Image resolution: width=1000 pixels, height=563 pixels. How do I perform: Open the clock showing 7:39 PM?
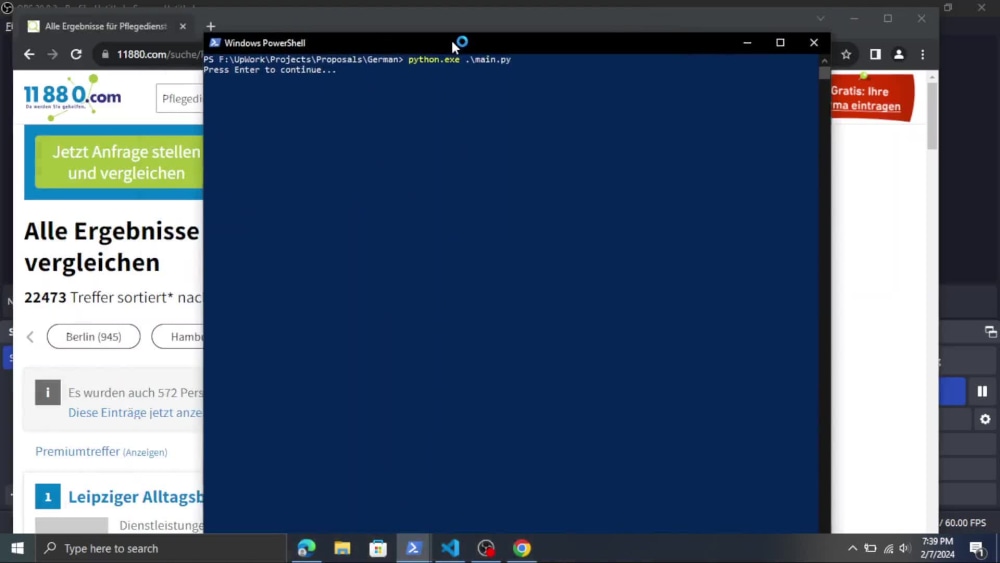(938, 548)
